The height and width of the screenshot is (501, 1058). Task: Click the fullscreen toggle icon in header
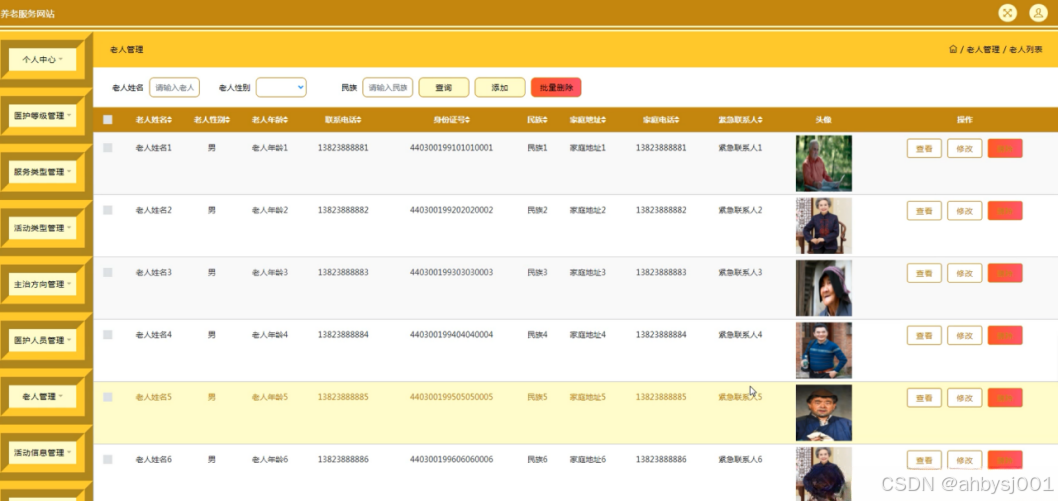[x=1007, y=13]
